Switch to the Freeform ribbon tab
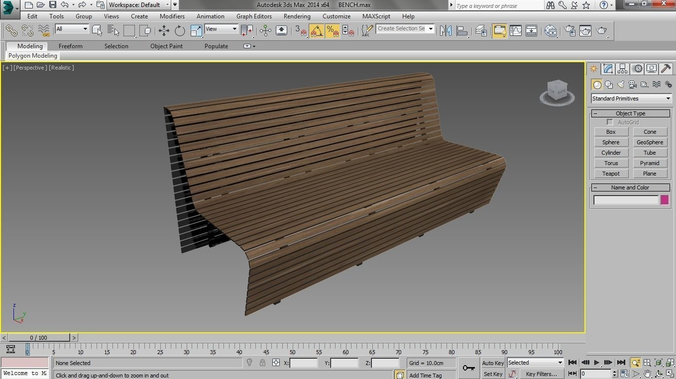This screenshot has width=676, height=379. (x=70, y=46)
